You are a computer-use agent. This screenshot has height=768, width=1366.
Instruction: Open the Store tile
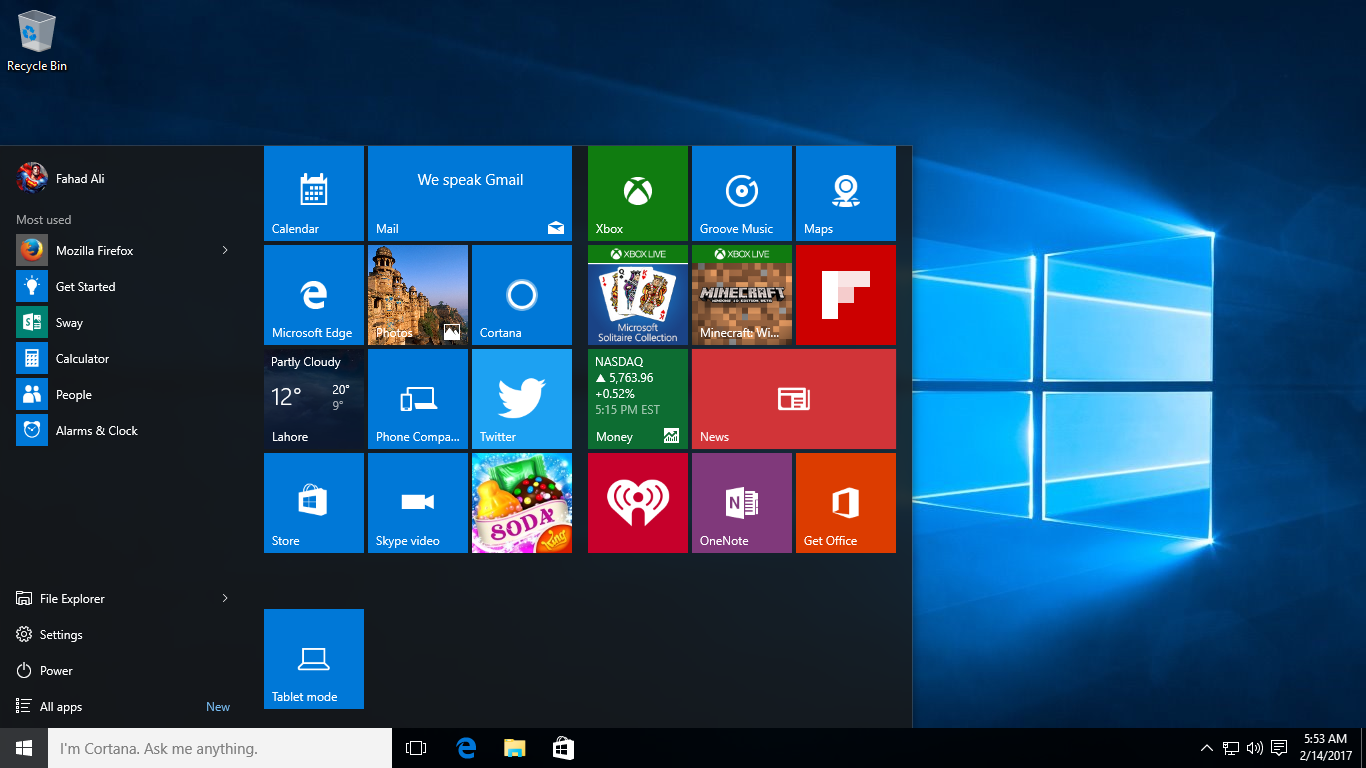point(314,503)
